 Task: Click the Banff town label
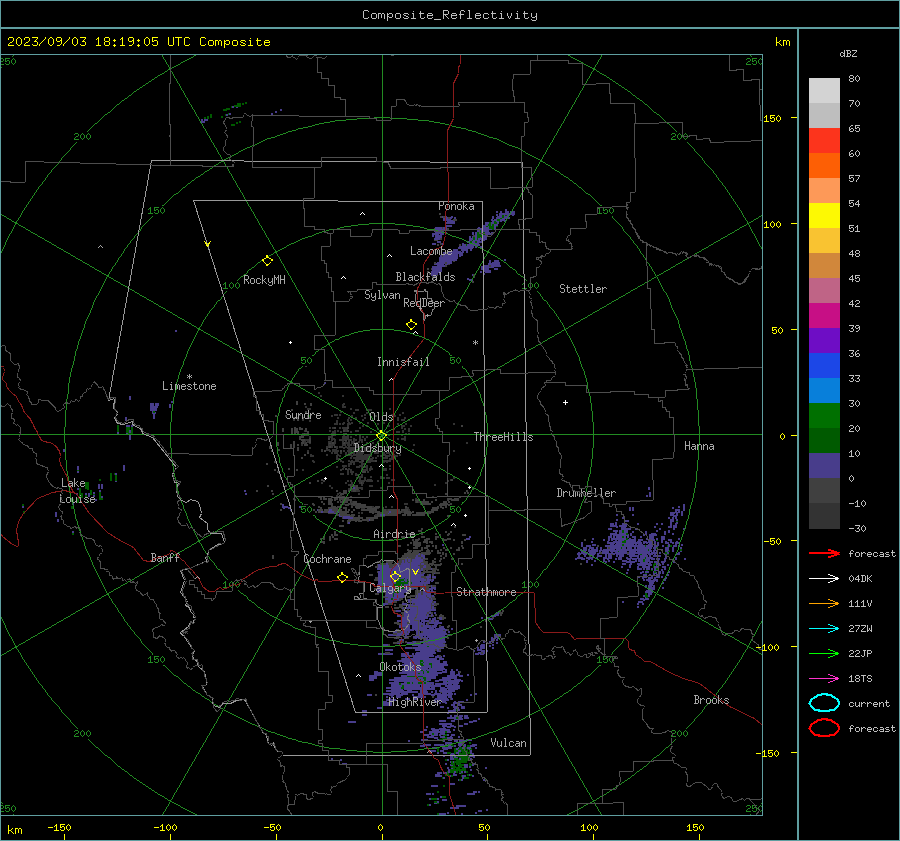(165, 558)
